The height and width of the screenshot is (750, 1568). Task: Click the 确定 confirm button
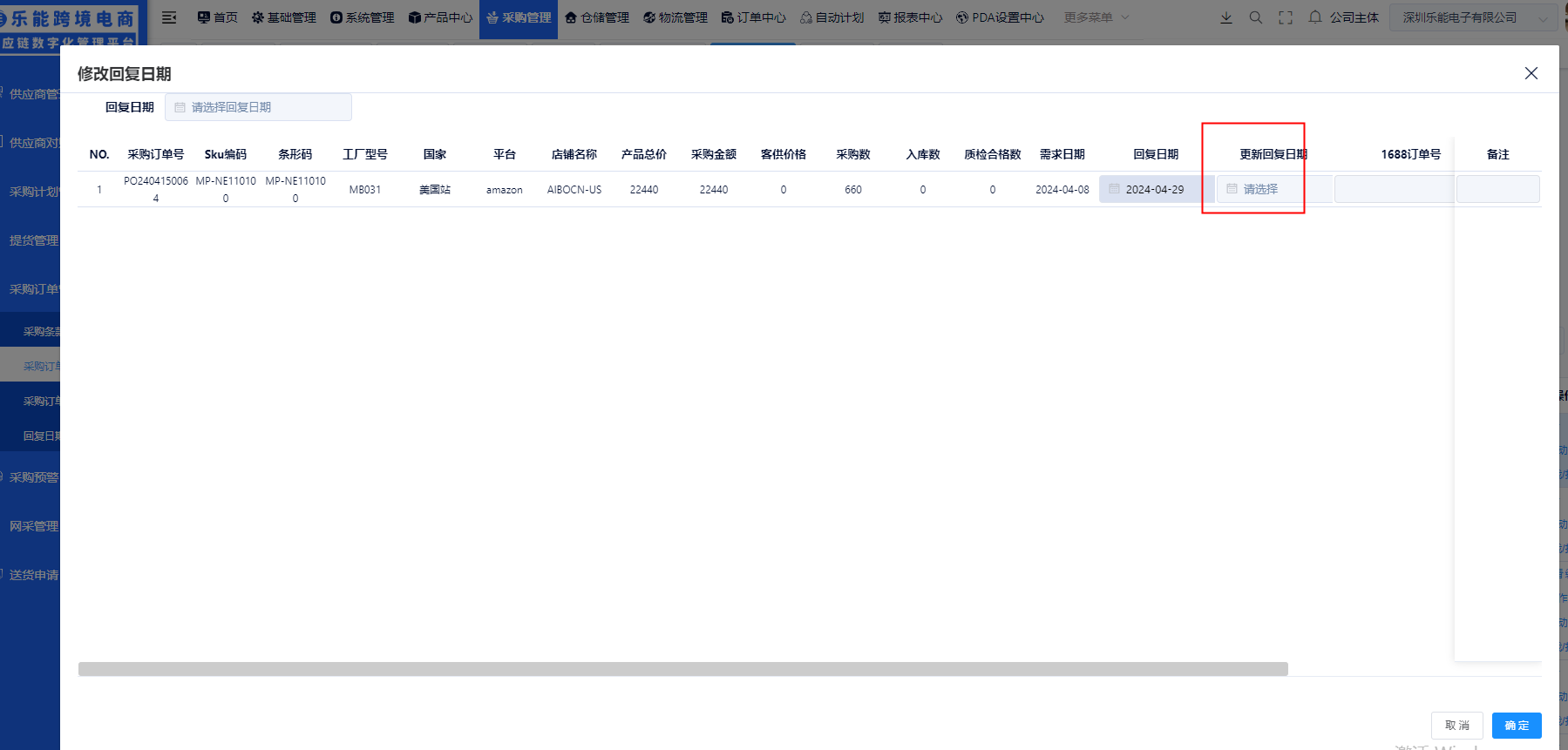1516,726
